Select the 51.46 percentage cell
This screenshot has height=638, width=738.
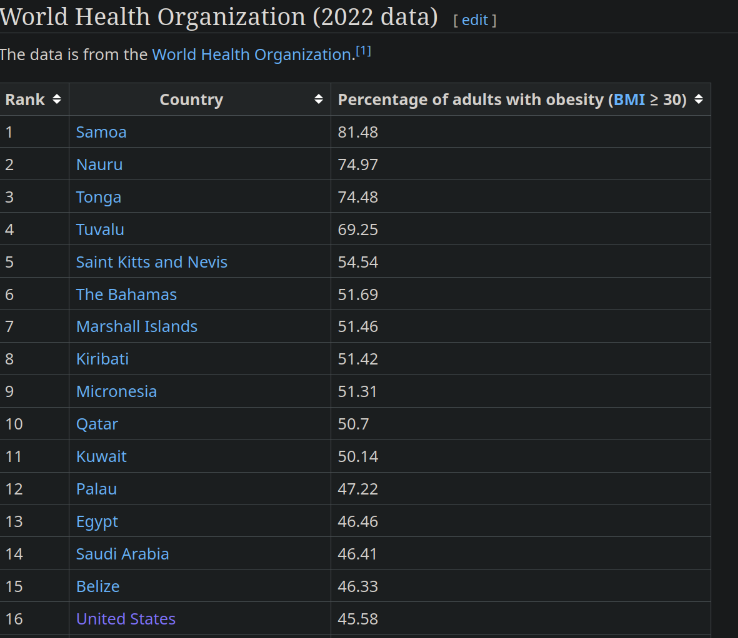tap(520, 327)
